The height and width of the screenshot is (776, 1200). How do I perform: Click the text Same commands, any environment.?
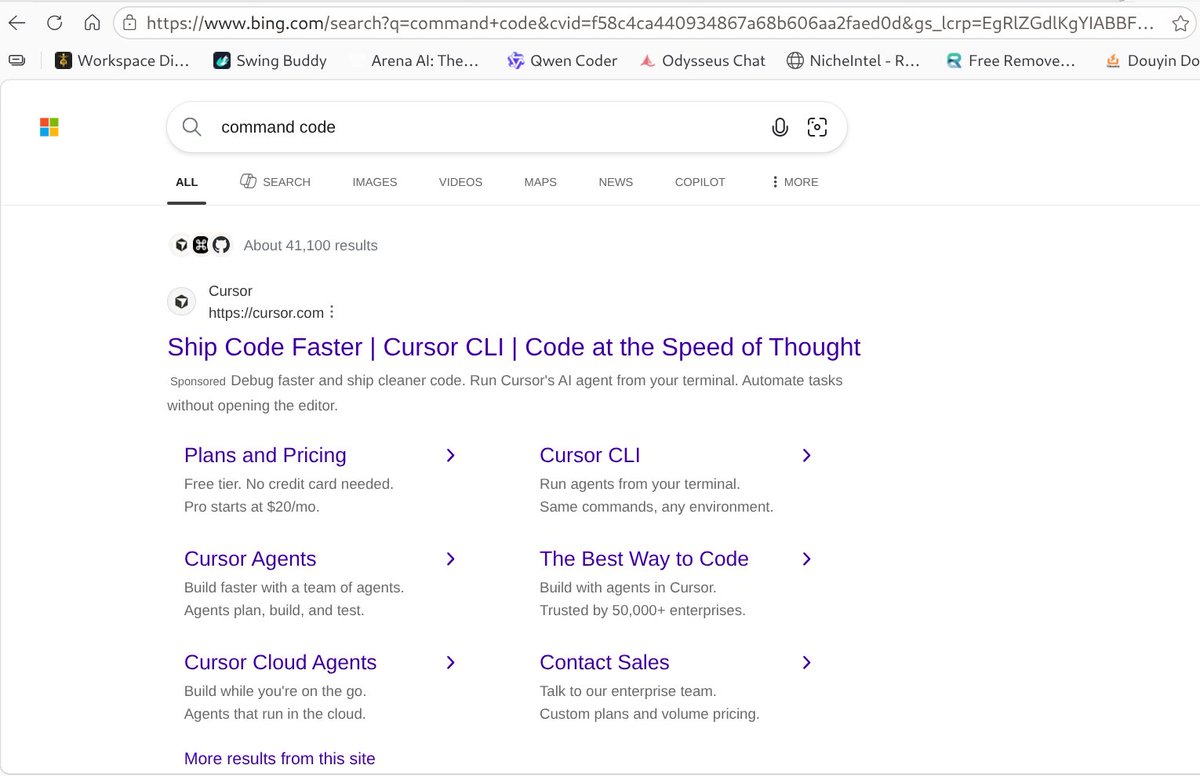(656, 506)
